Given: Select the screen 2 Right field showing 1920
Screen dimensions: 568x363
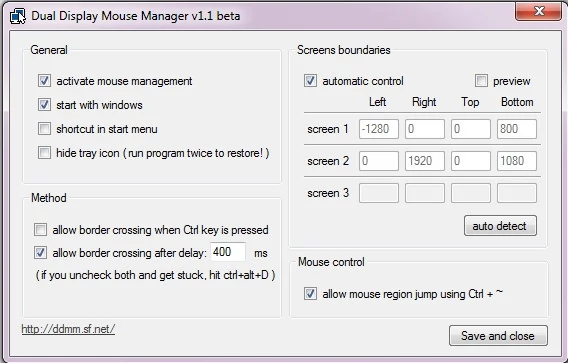Looking at the screenshot, I should point(425,161).
